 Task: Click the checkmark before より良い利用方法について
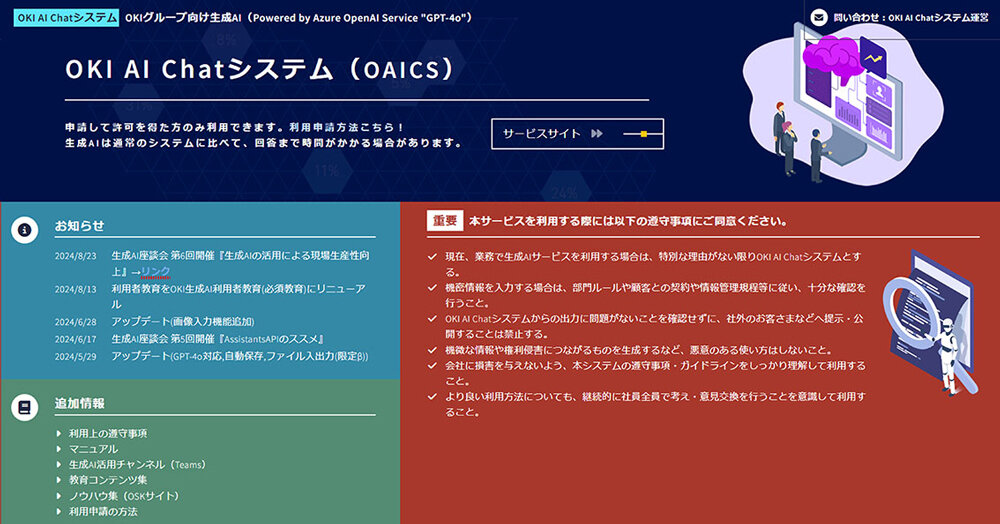(x=431, y=397)
